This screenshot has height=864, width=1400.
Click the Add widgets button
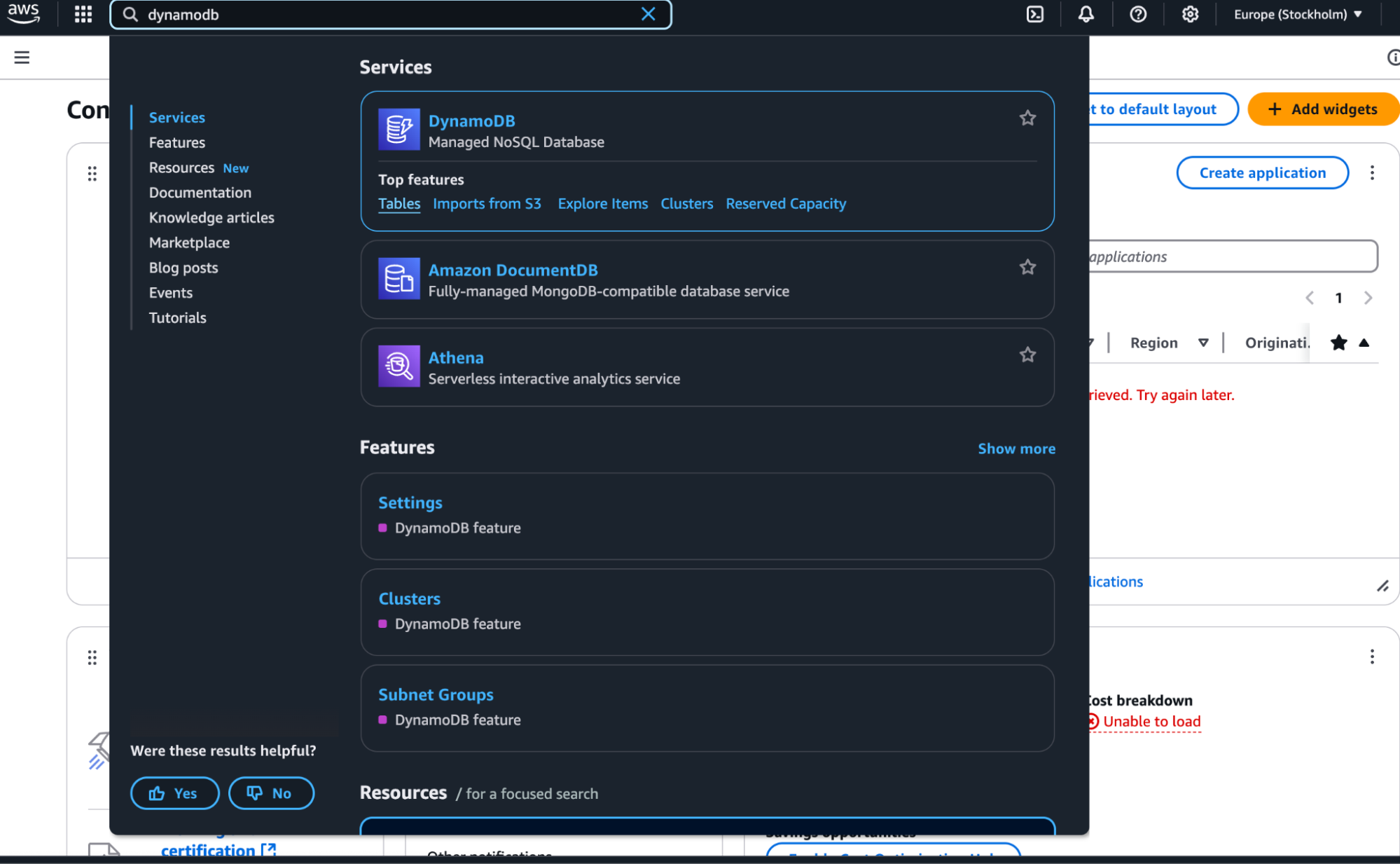tap(1323, 109)
